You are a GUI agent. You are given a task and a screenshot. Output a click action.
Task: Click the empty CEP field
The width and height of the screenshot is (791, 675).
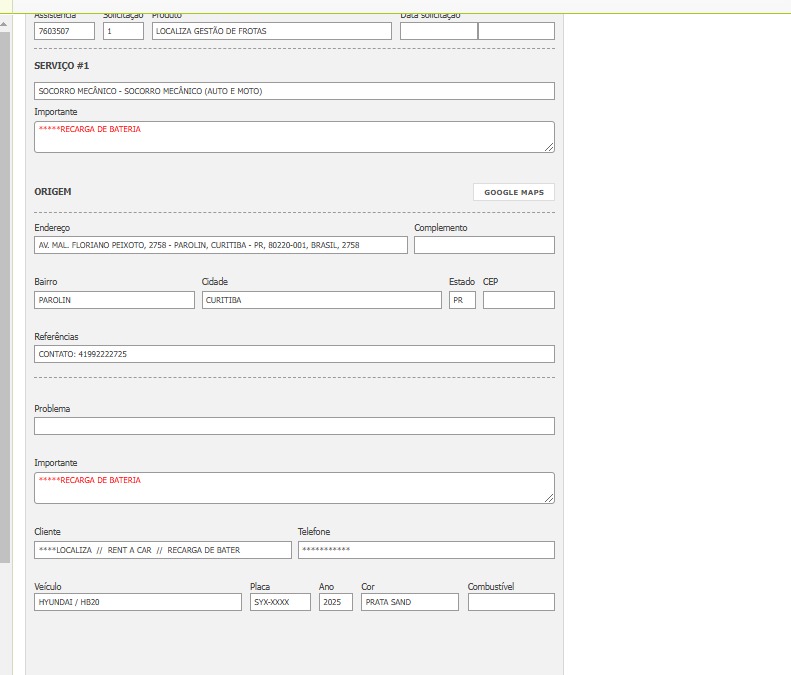click(519, 300)
